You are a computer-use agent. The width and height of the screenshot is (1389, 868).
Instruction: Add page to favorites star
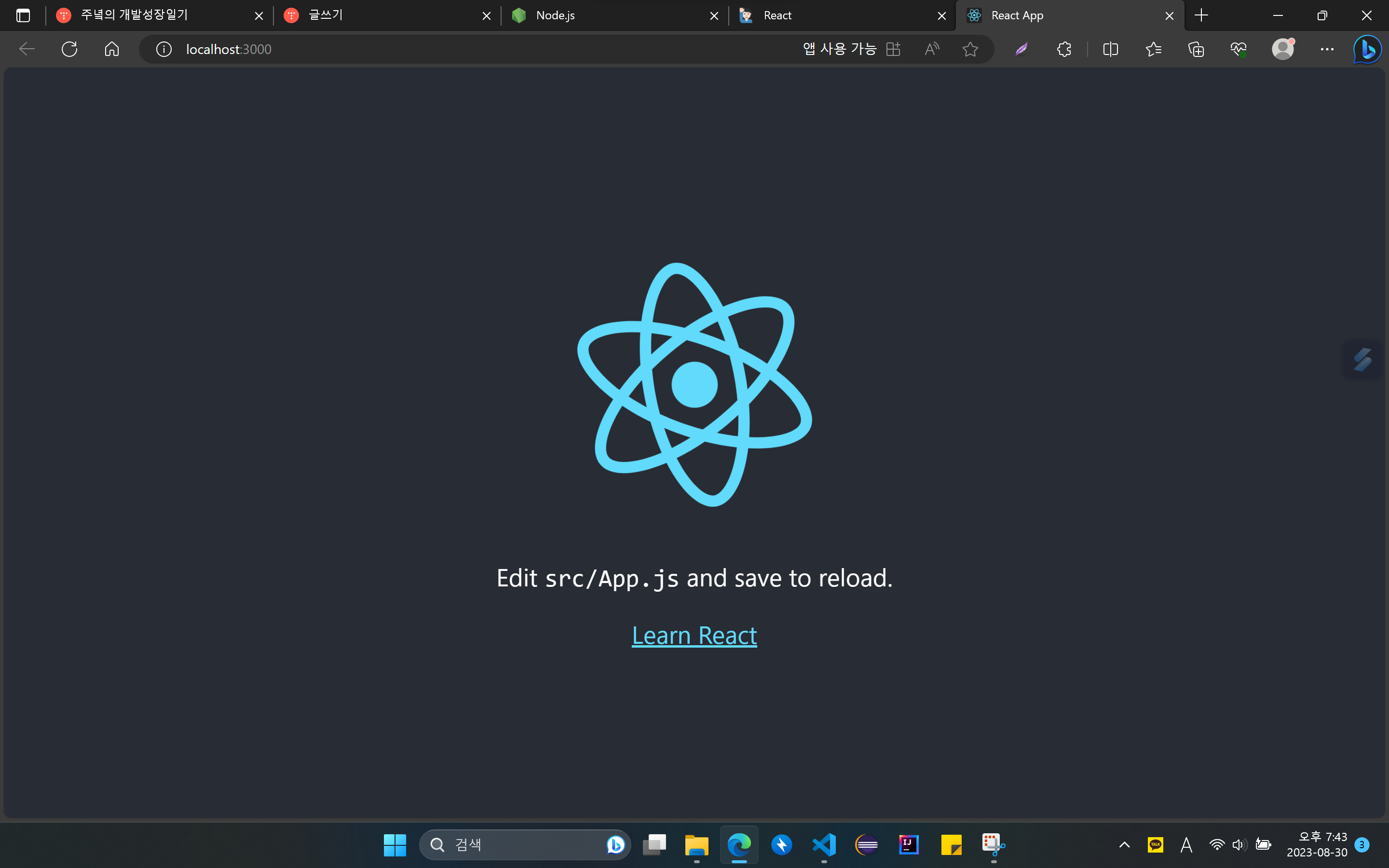[x=970, y=49]
